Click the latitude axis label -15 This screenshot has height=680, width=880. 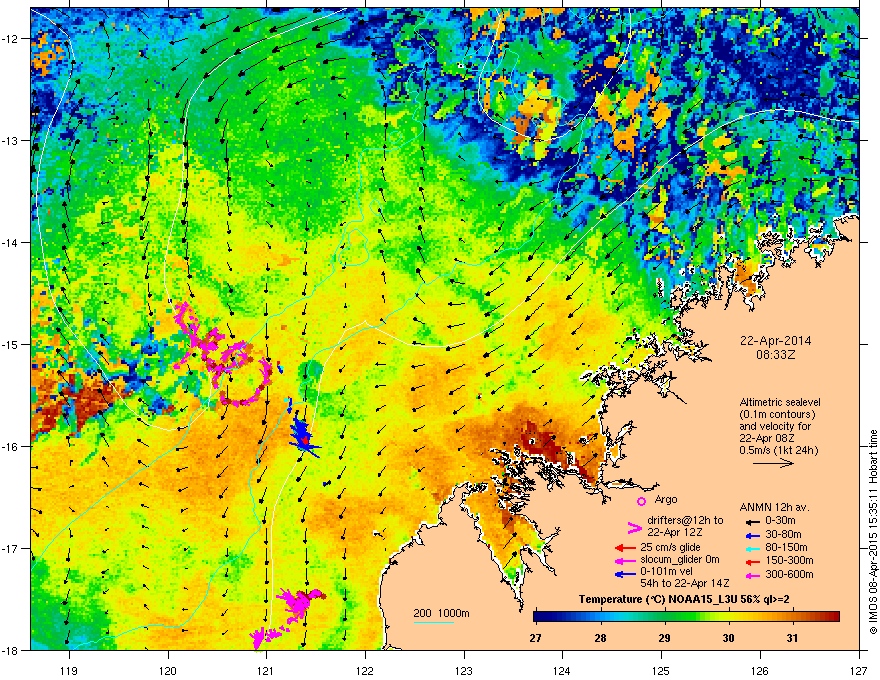point(10,344)
